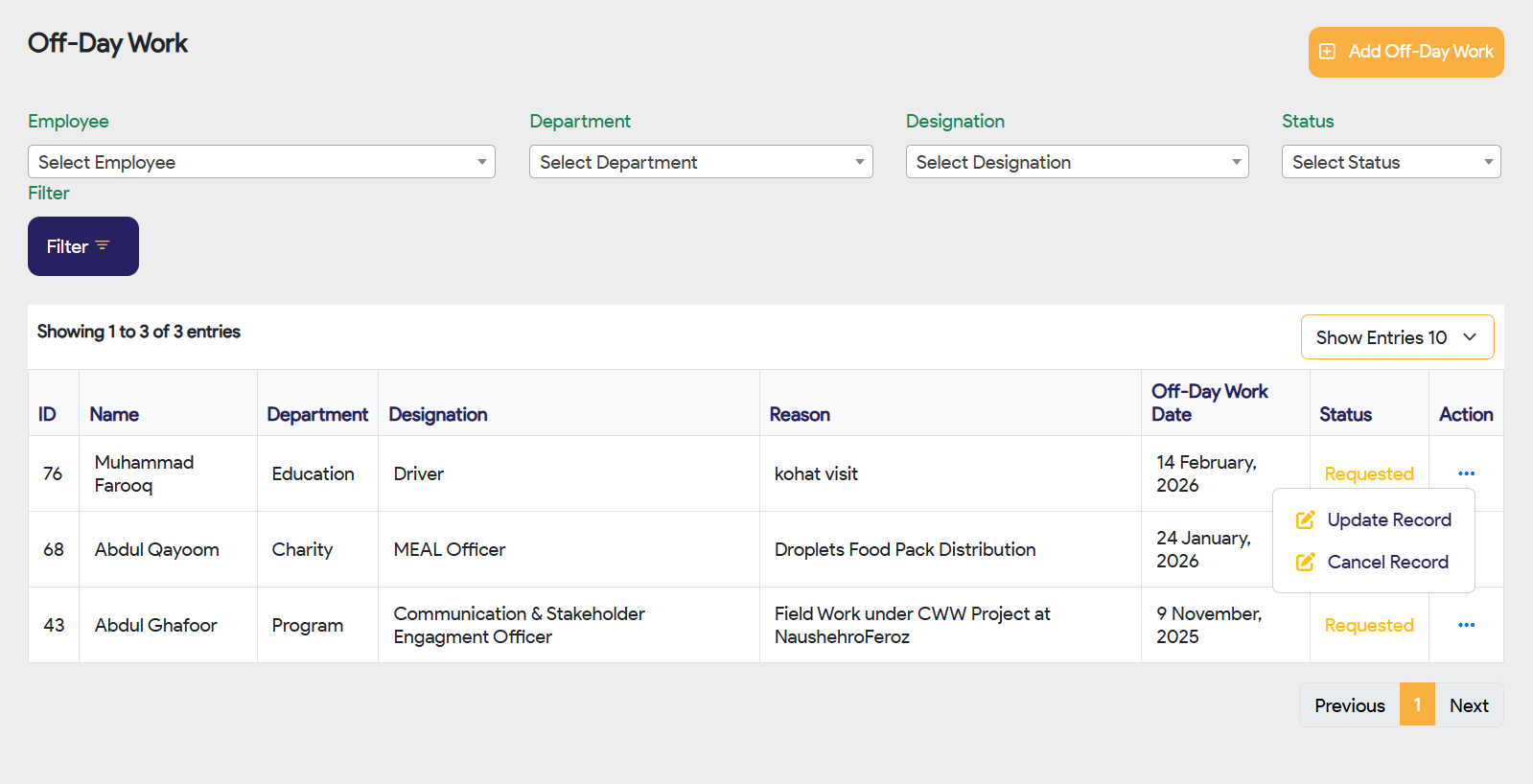Click the Requested status for Abdul Ghafoor
The height and width of the screenshot is (784, 1533).
pos(1368,625)
